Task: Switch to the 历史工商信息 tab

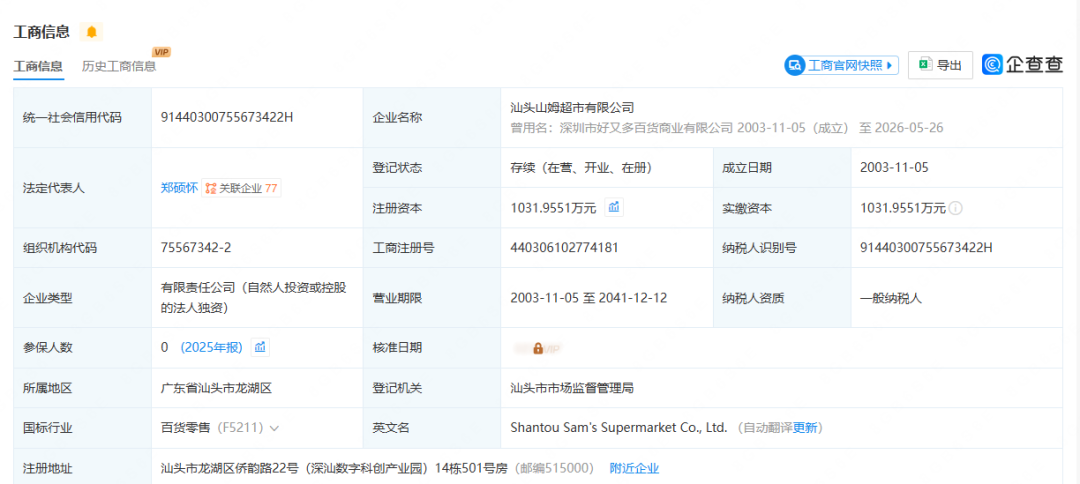Action: [118, 67]
